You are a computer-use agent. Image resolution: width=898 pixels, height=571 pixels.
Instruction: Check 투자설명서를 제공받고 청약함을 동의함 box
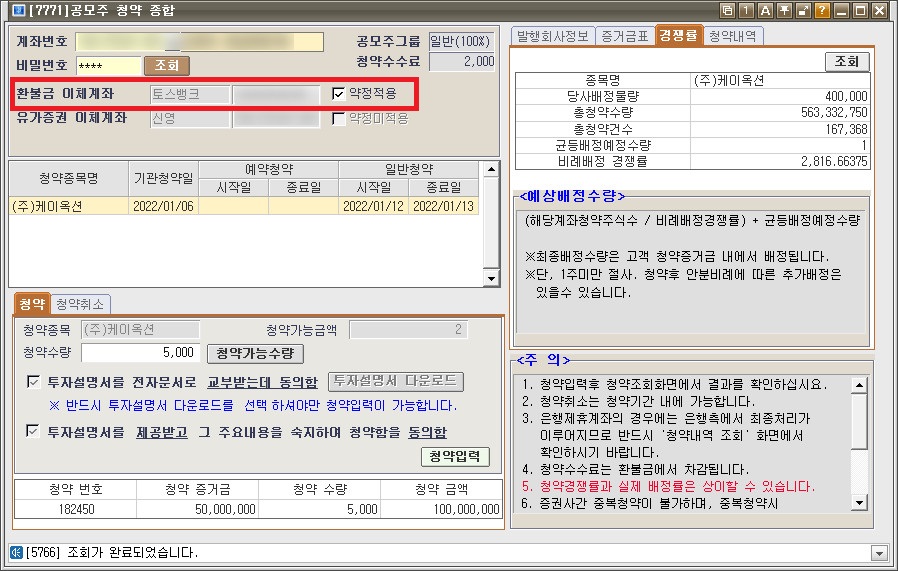point(34,431)
